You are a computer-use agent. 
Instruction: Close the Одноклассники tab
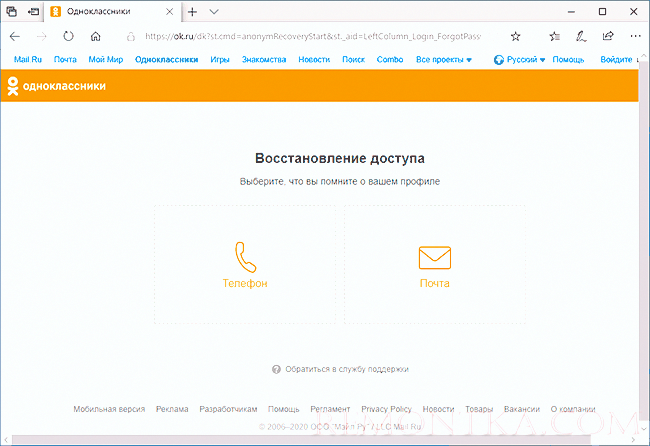(170, 12)
